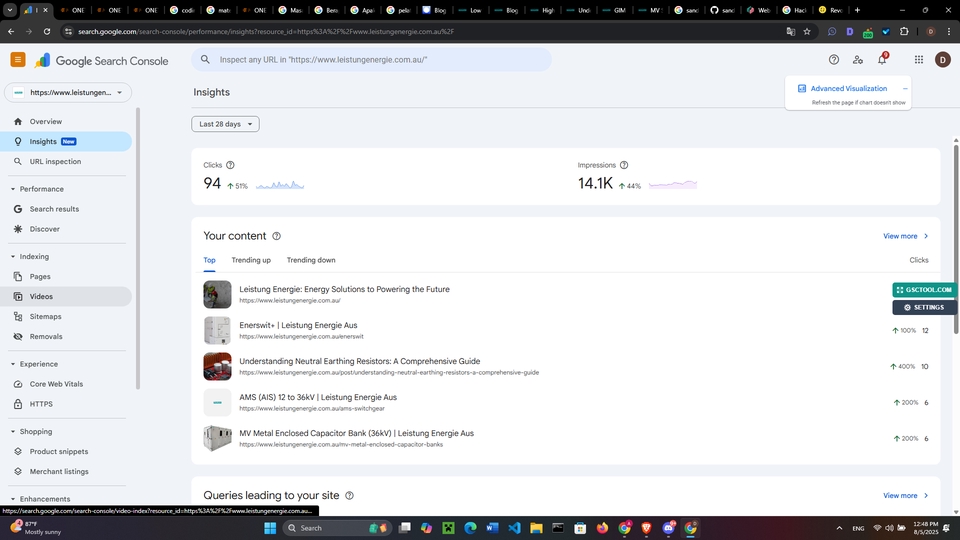Click the hamburger main menu icon
This screenshot has height=540, width=960.
(18, 60)
